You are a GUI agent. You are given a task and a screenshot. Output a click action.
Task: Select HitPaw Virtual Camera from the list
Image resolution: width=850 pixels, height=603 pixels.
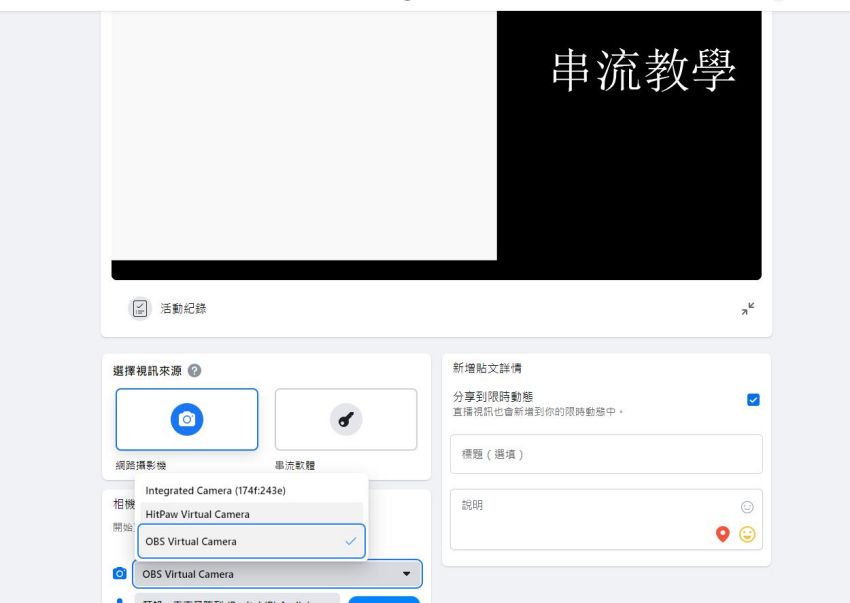pos(197,513)
